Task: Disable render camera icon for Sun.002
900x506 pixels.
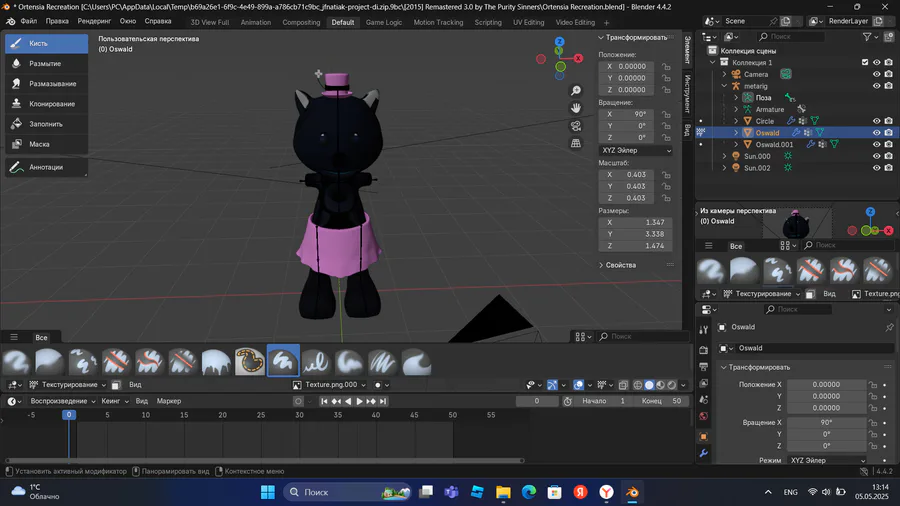Action: click(x=889, y=168)
